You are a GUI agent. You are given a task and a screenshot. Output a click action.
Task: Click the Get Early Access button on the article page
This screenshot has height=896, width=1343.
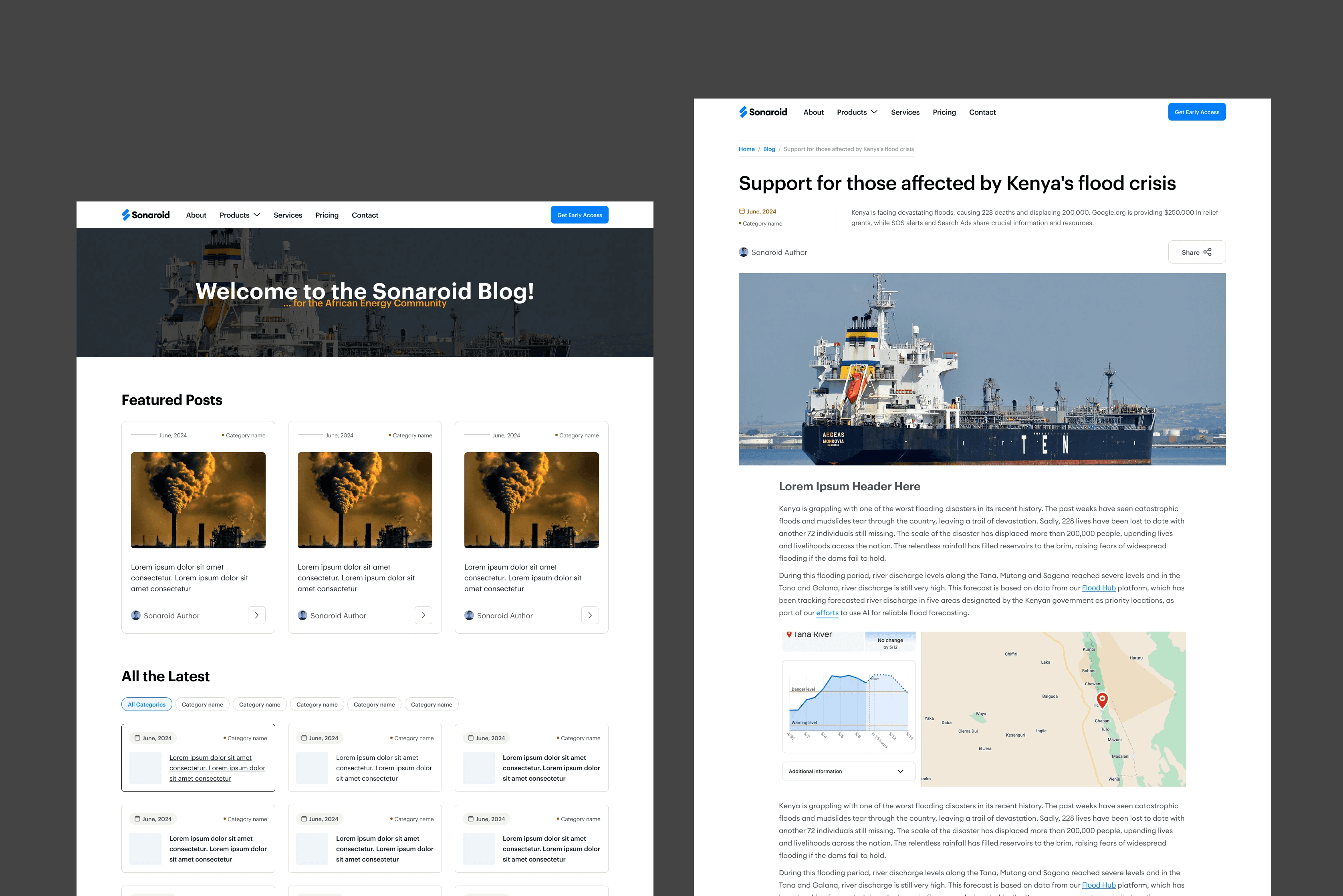pos(1197,112)
